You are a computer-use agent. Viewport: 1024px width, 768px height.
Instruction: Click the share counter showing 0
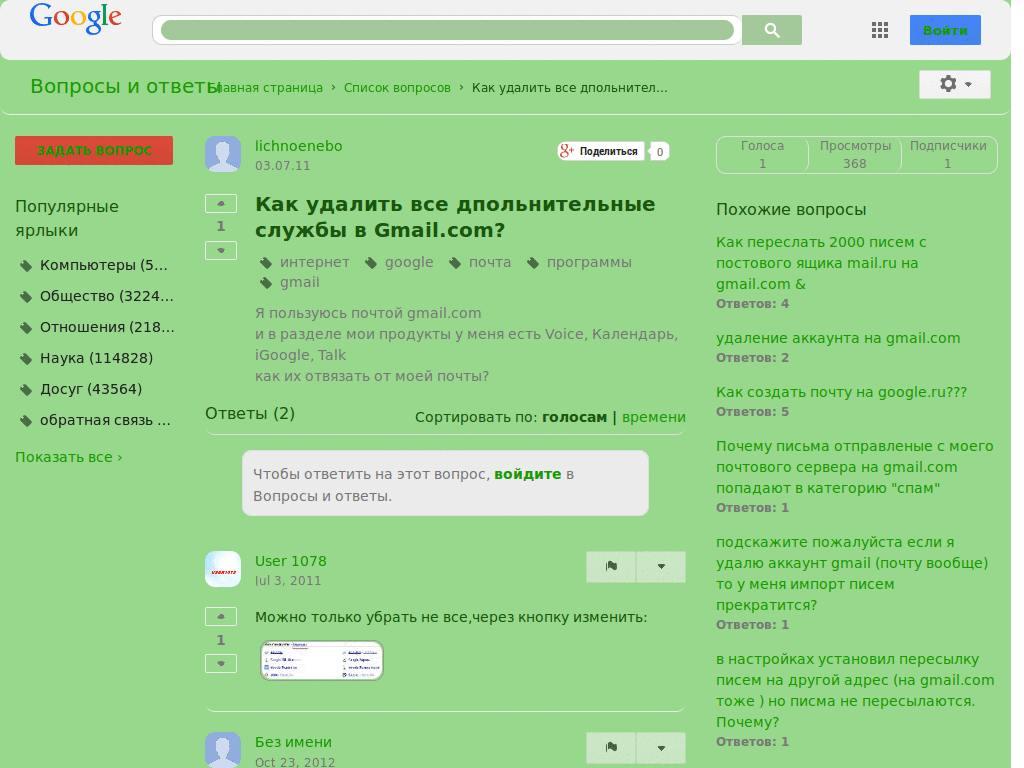point(660,152)
